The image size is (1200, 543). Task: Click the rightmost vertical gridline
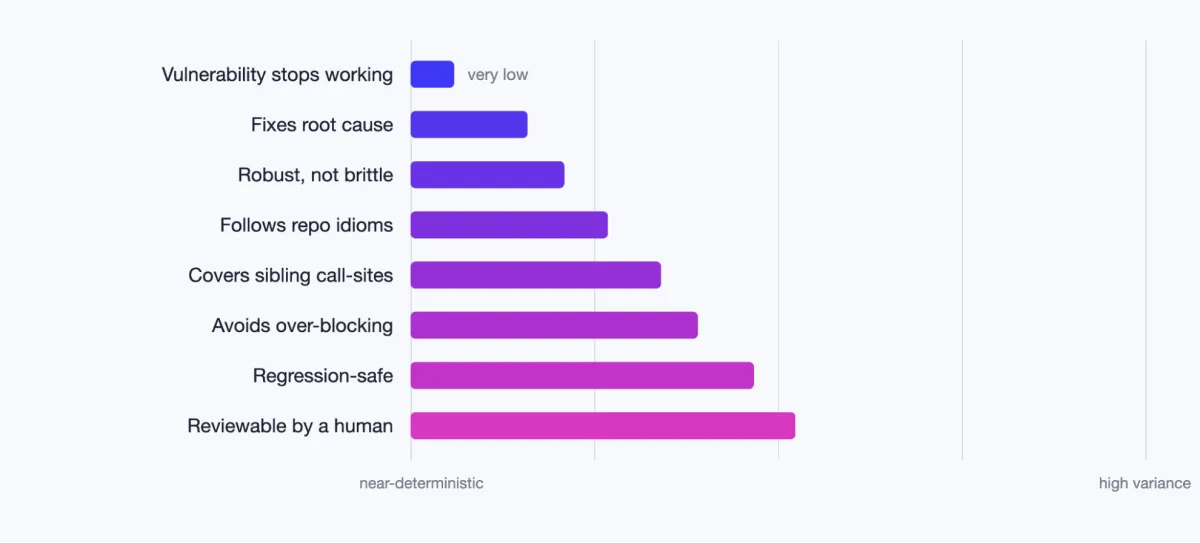[x=1146, y=250]
